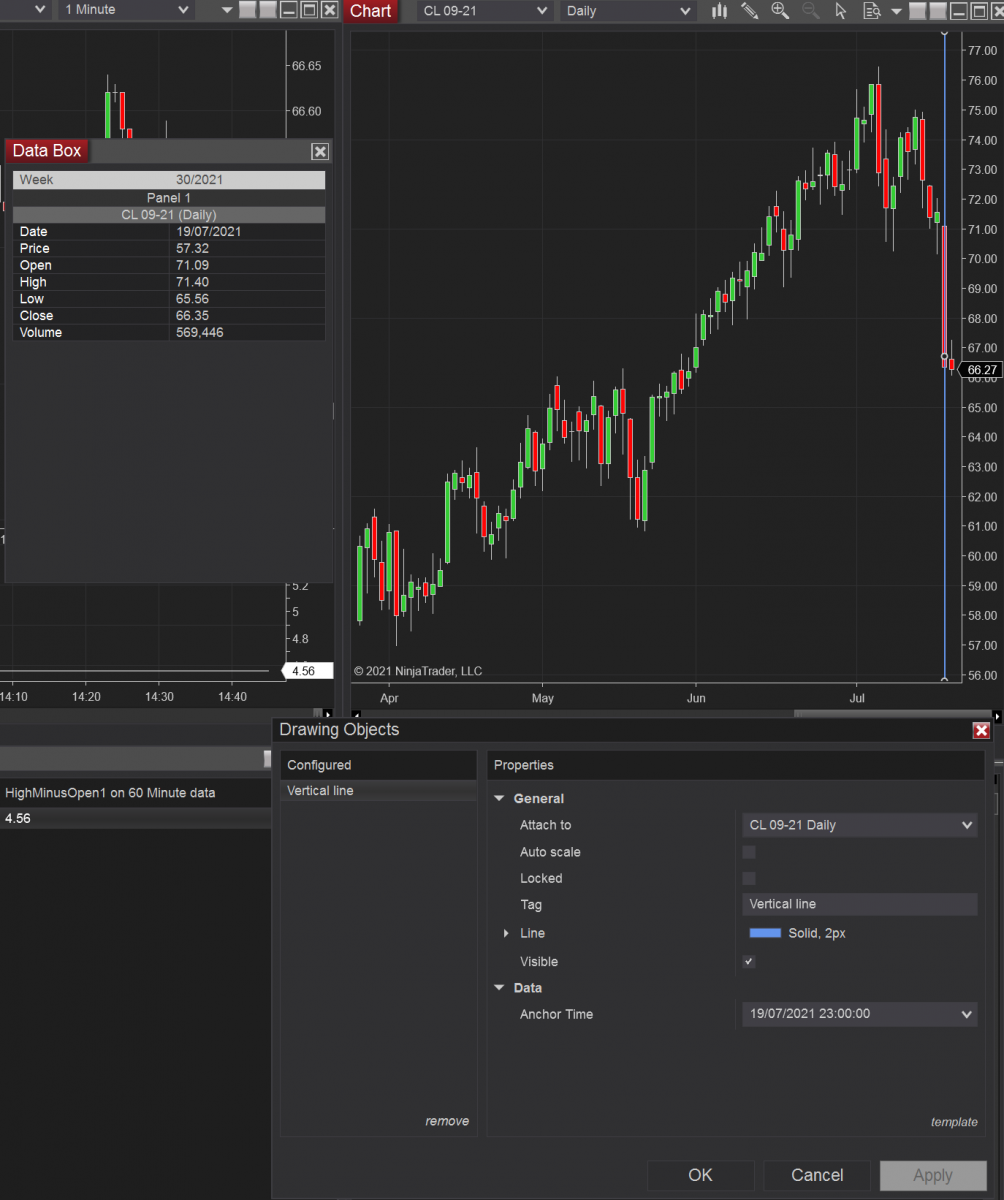Close the Data Box window
Image resolution: width=1004 pixels, height=1200 pixels.
click(x=320, y=152)
